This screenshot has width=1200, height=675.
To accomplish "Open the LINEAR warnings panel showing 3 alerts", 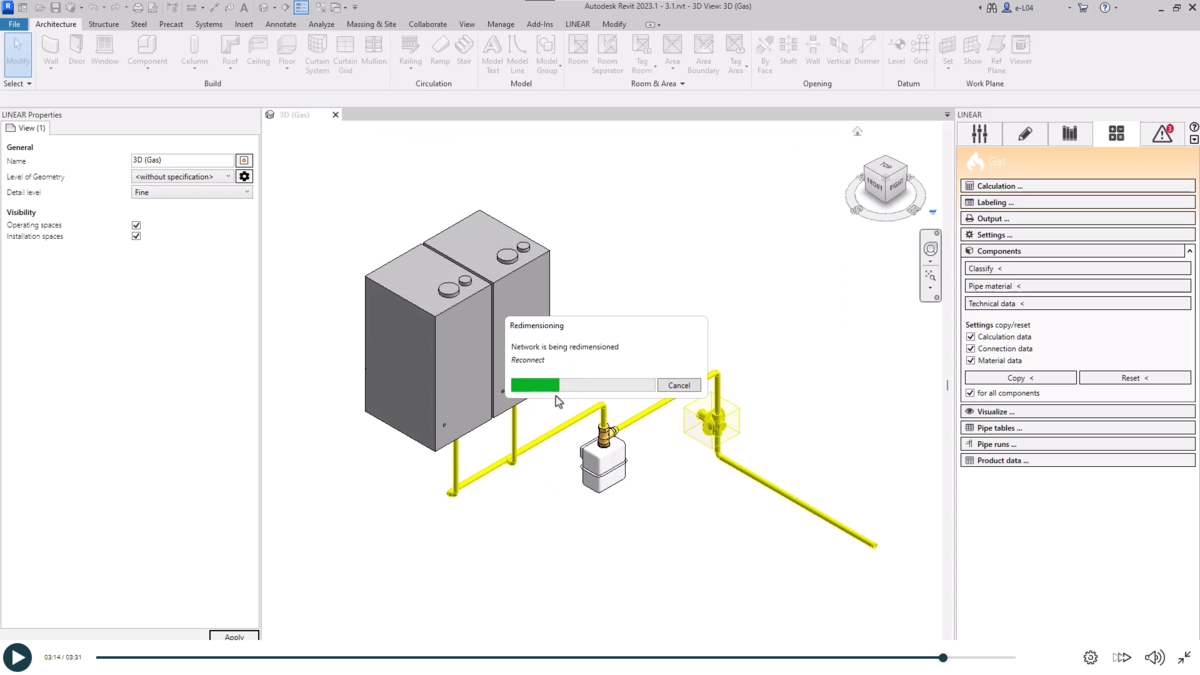I will point(1161,133).
